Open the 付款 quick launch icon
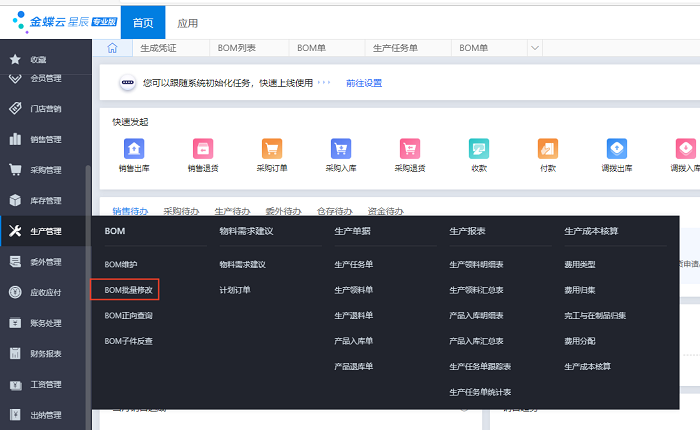Image resolution: width=700 pixels, height=430 pixels. click(x=547, y=149)
